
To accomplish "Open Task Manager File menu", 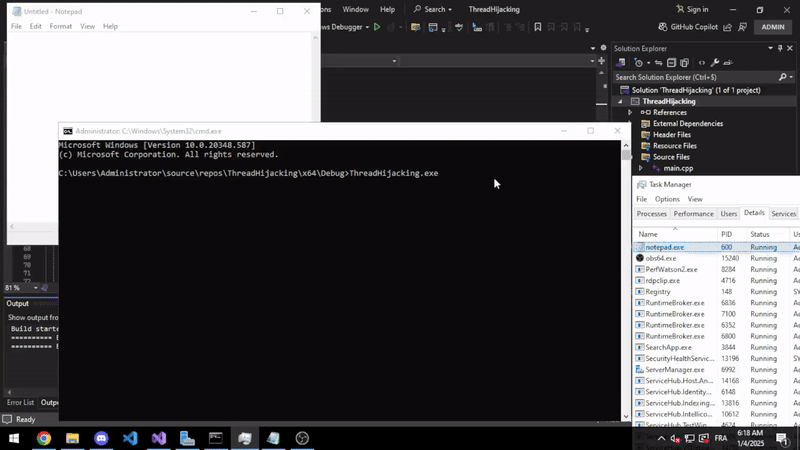I will (641, 199).
